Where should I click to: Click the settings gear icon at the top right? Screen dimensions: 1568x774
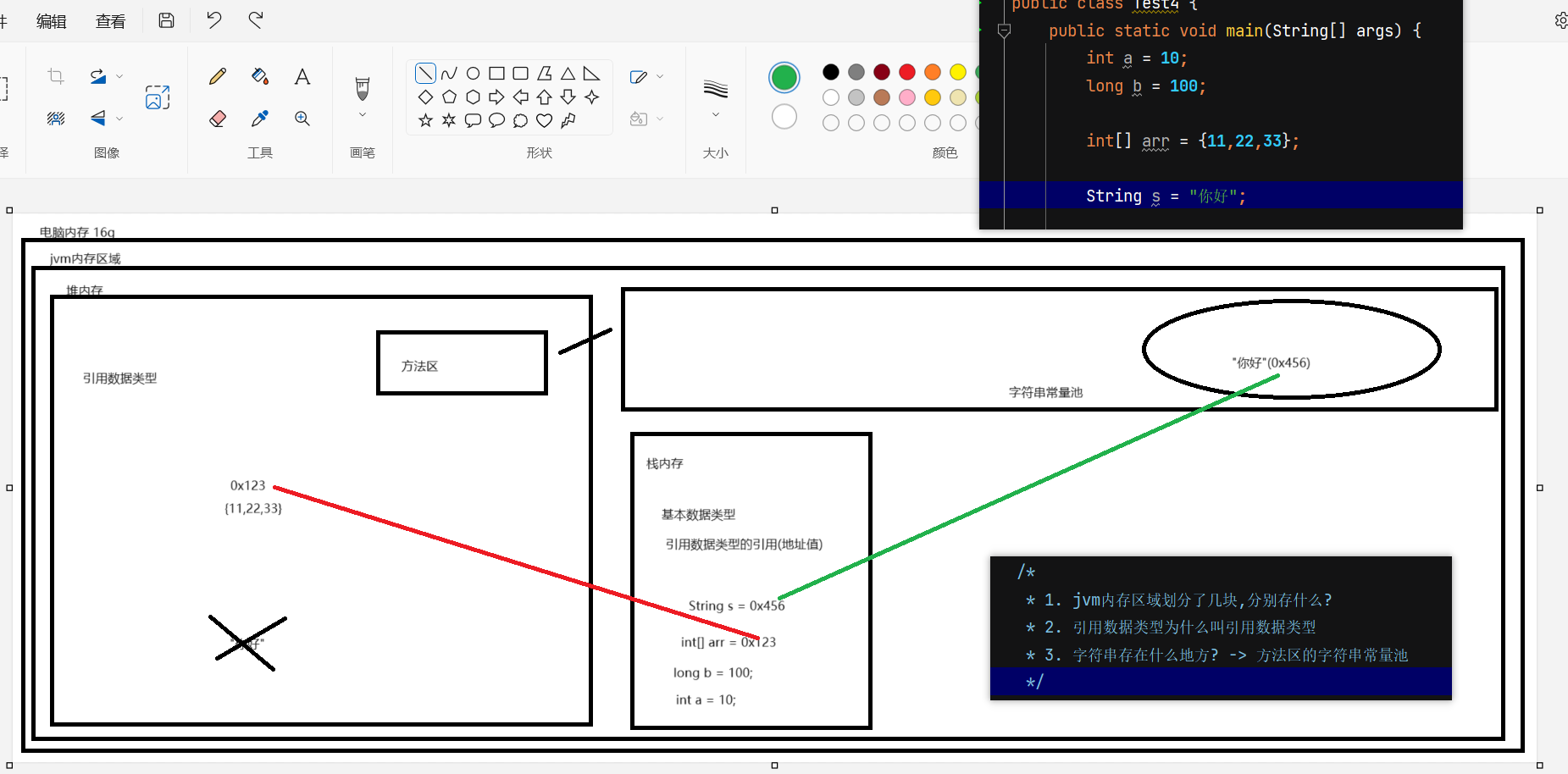point(1560,20)
